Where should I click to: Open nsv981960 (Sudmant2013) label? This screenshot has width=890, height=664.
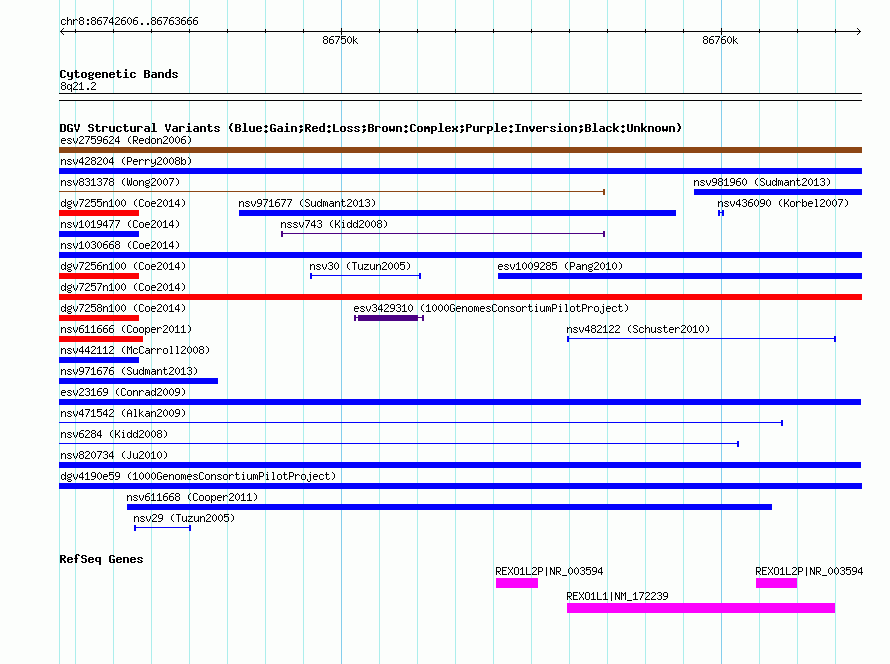click(762, 182)
